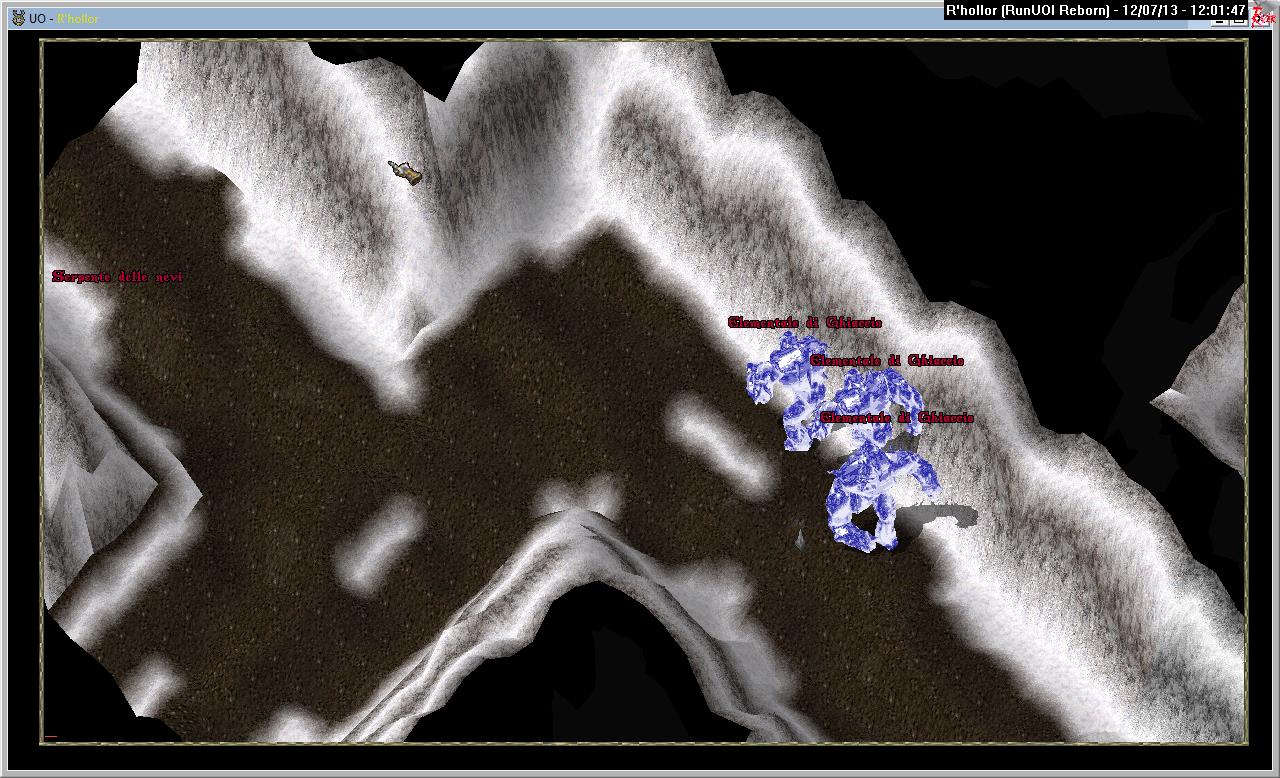Pick up the leather glove item on the snow
Viewport: 1280px width, 778px height.
point(407,172)
